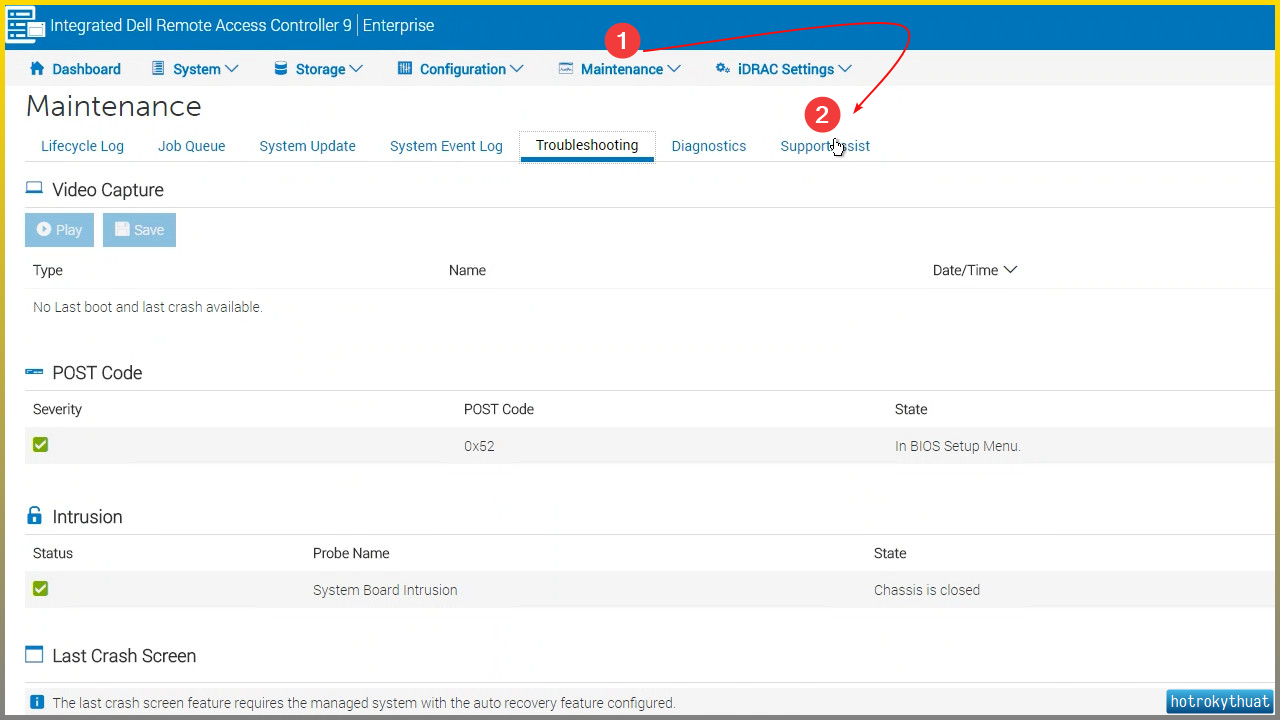Open the System menu
1280x720 pixels.
195,69
